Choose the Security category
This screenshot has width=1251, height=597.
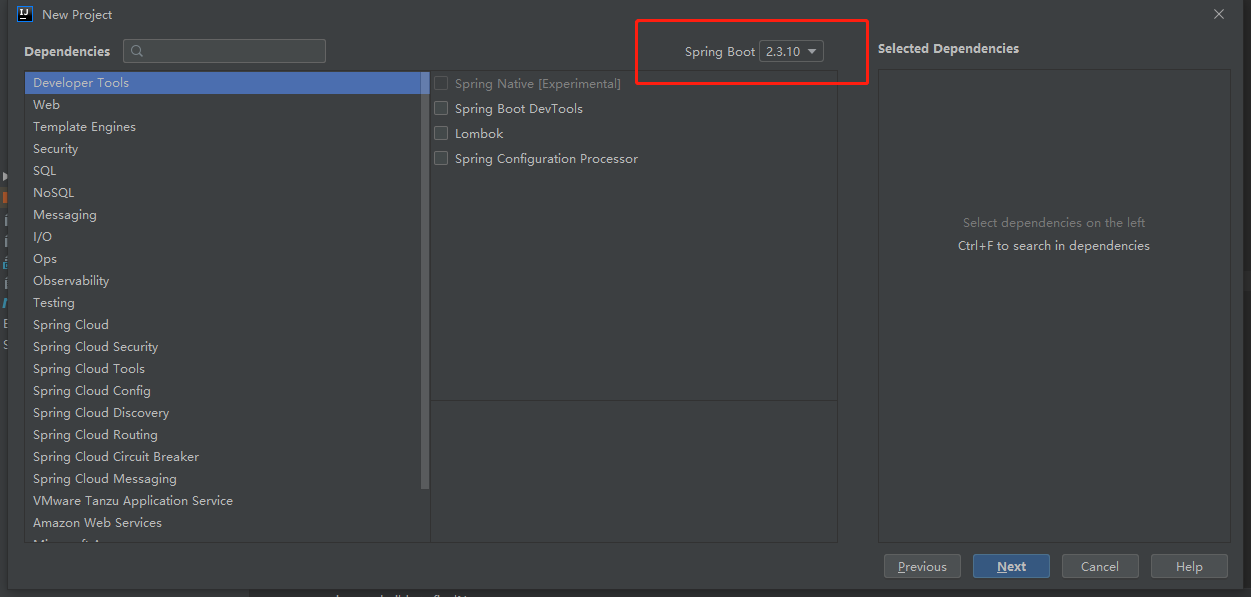point(223,149)
